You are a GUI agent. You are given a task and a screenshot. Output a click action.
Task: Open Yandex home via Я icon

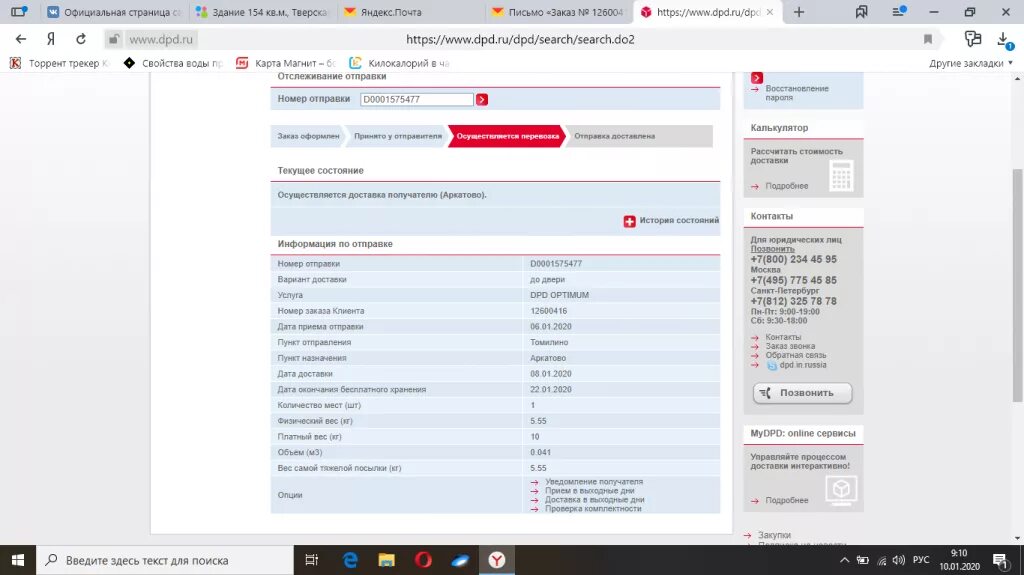pos(51,39)
